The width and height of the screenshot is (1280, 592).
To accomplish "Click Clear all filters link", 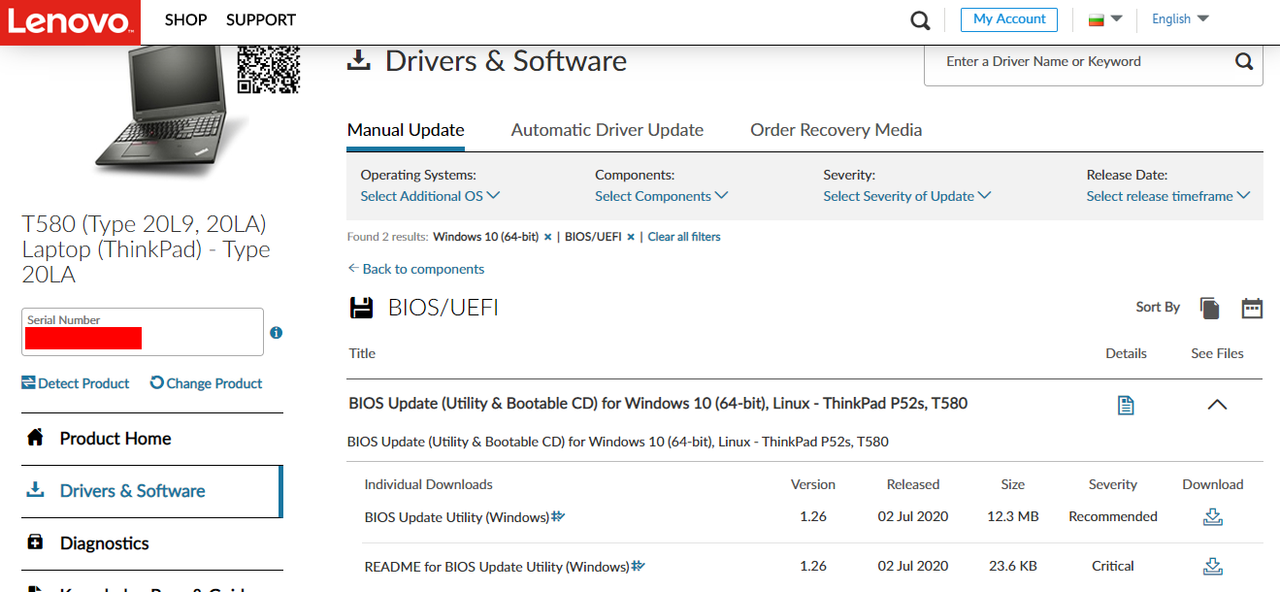I will click(684, 237).
